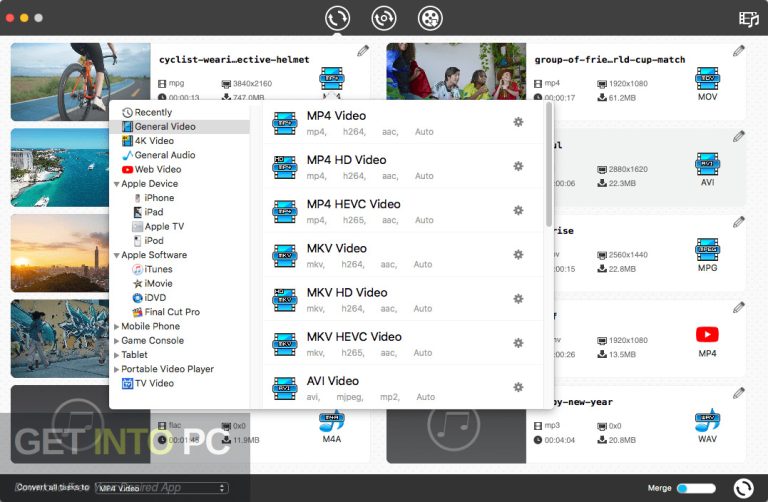Select the MKV HD Video format
Image resolution: width=768 pixels, height=502 pixels.
point(403,299)
